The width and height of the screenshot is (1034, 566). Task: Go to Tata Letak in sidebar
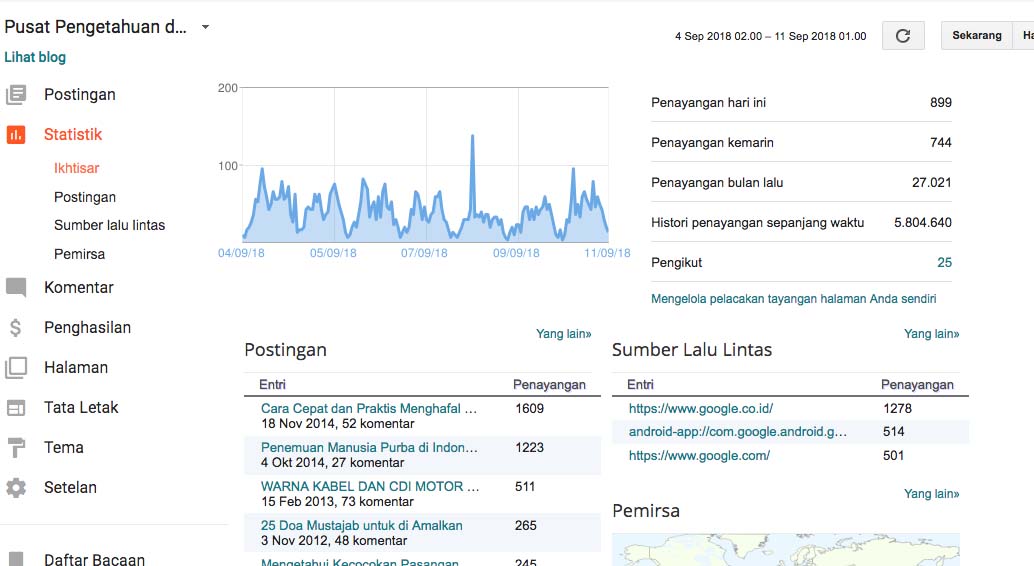81,408
